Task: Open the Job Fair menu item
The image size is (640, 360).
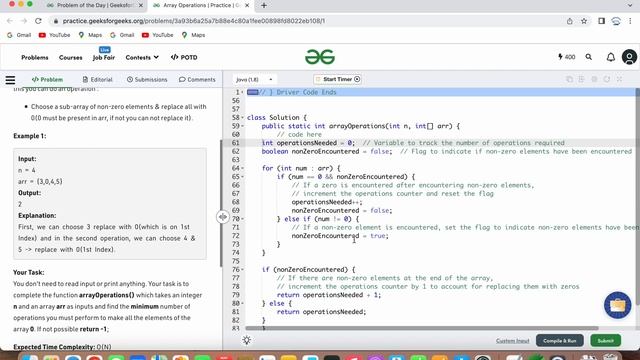Action: point(104,58)
